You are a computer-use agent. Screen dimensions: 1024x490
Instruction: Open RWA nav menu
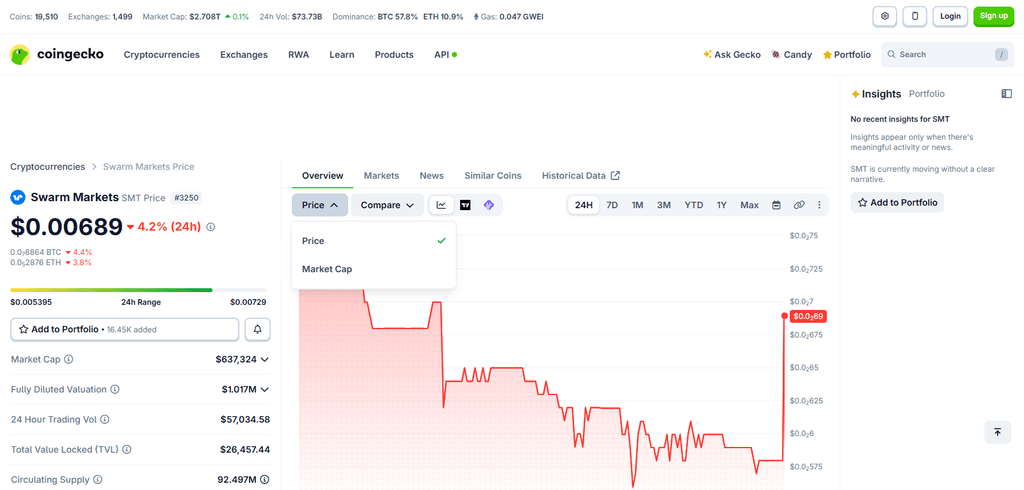(298, 55)
